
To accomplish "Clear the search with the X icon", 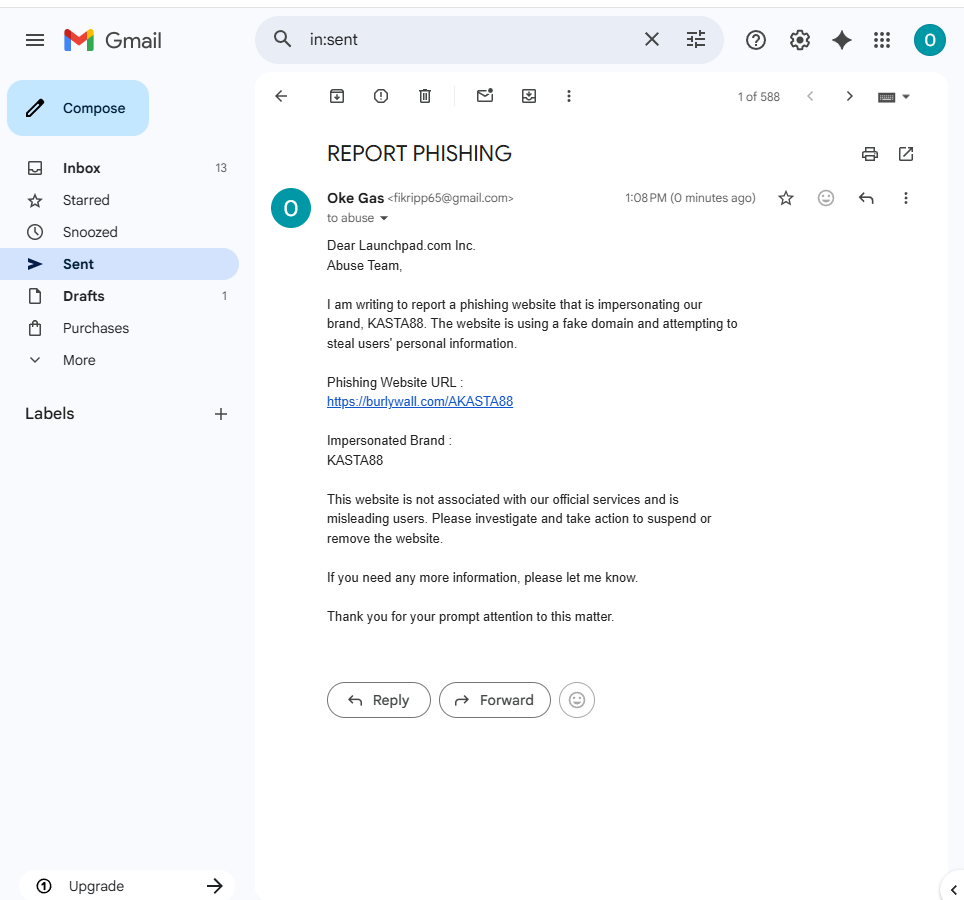I will coord(652,39).
